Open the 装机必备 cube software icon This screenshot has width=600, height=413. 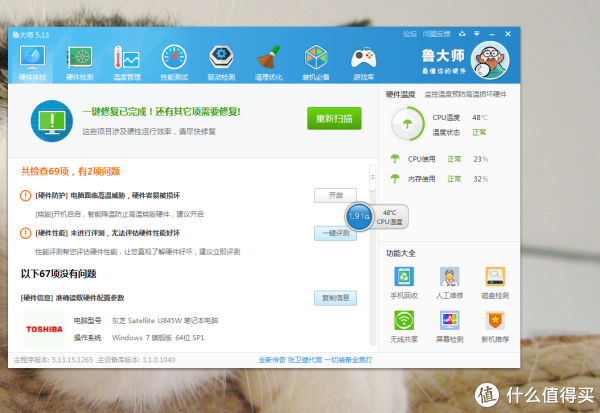click(x=316, y=57)
